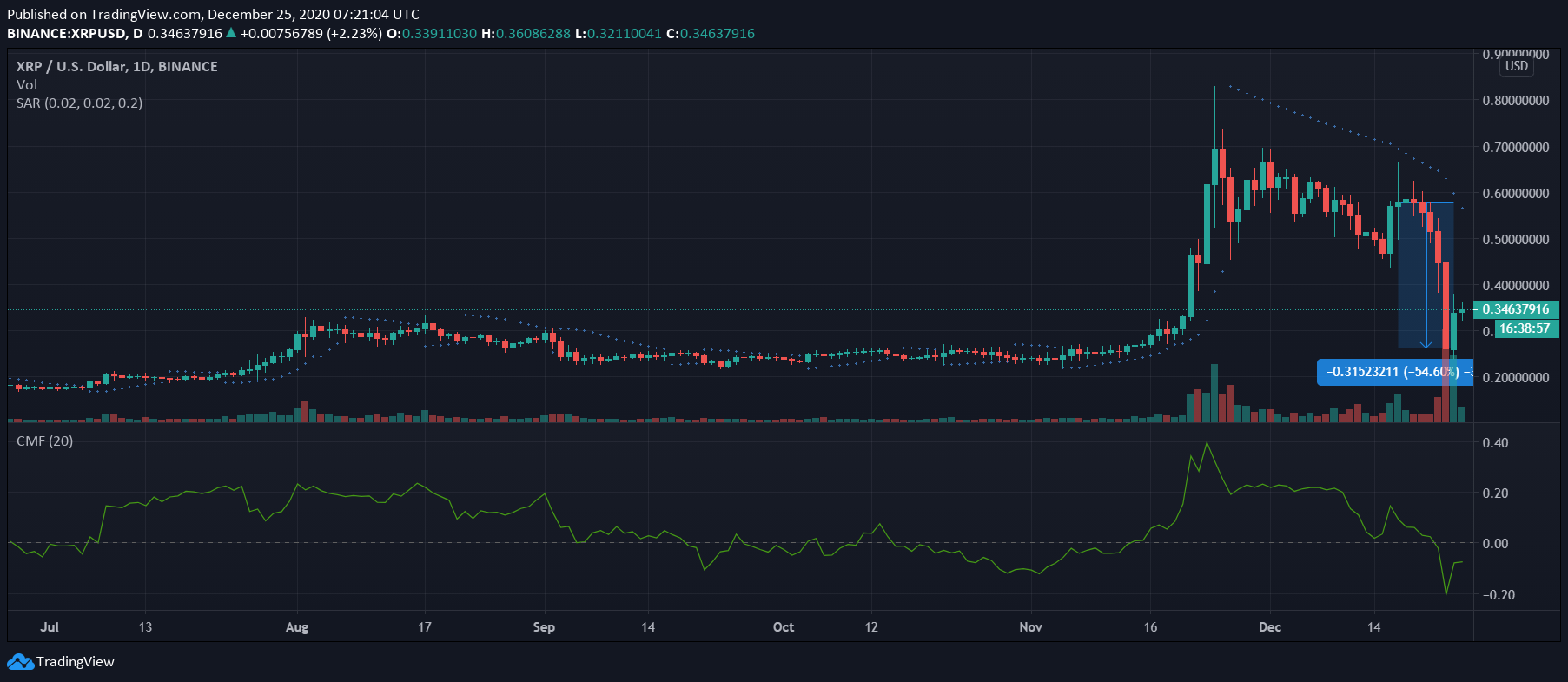Image resolution: width=1568 pixels, height=682 pixels.
Task: Click the USD currency badge on price axis
Action: coord(1517,66)
